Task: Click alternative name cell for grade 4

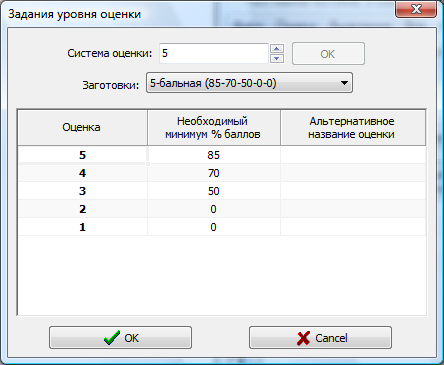Action: (x=353, y=173)
